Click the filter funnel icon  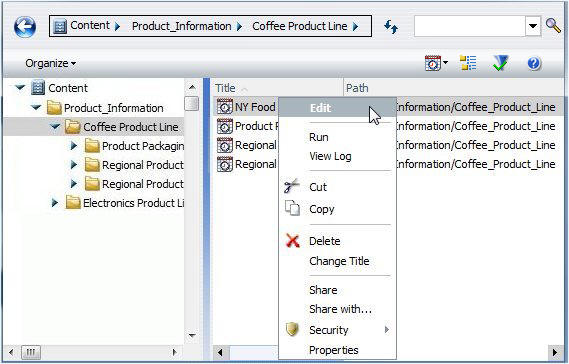(x=500, y=63)
